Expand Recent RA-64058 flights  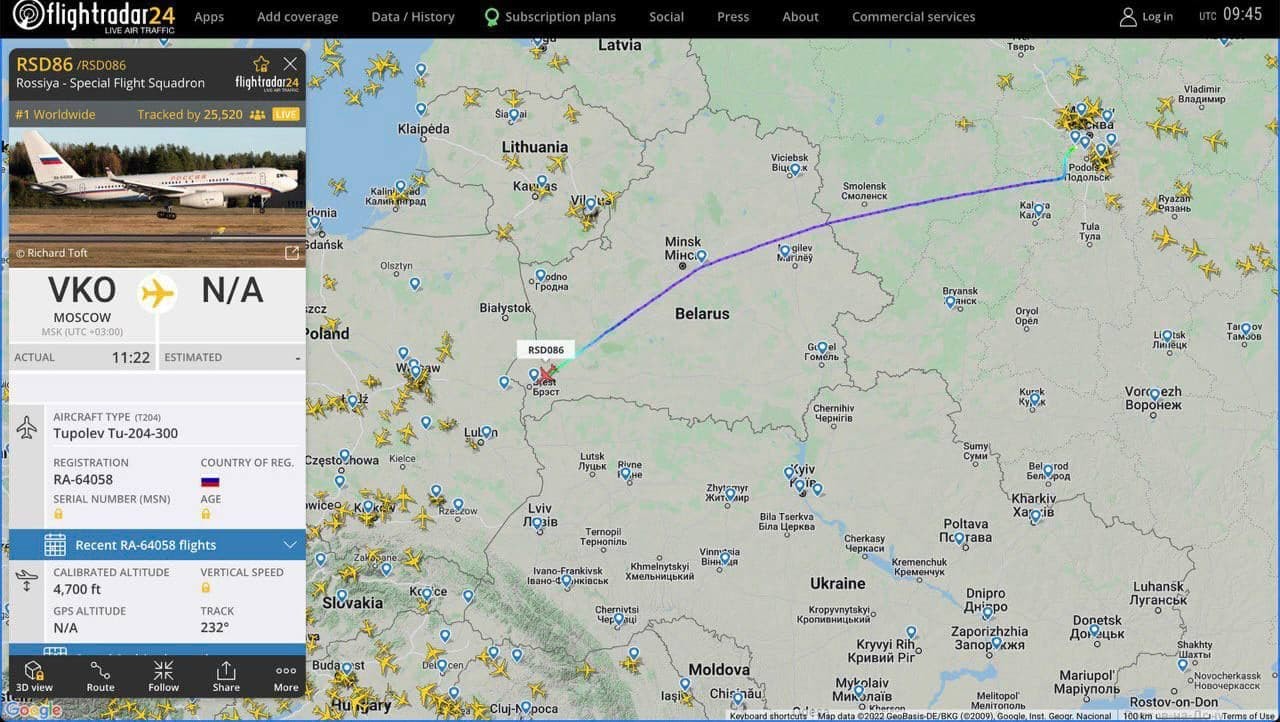(x=157, y=545)
